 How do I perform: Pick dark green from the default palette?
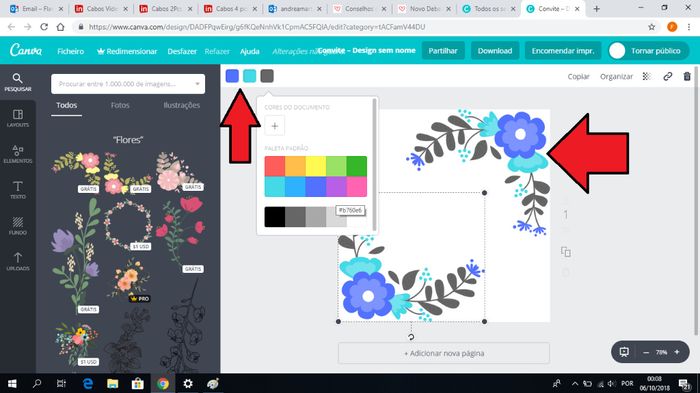[x=357, y=166]
